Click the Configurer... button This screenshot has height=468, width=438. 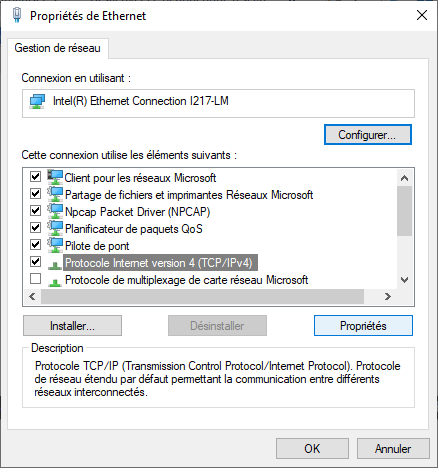(368, 135)
